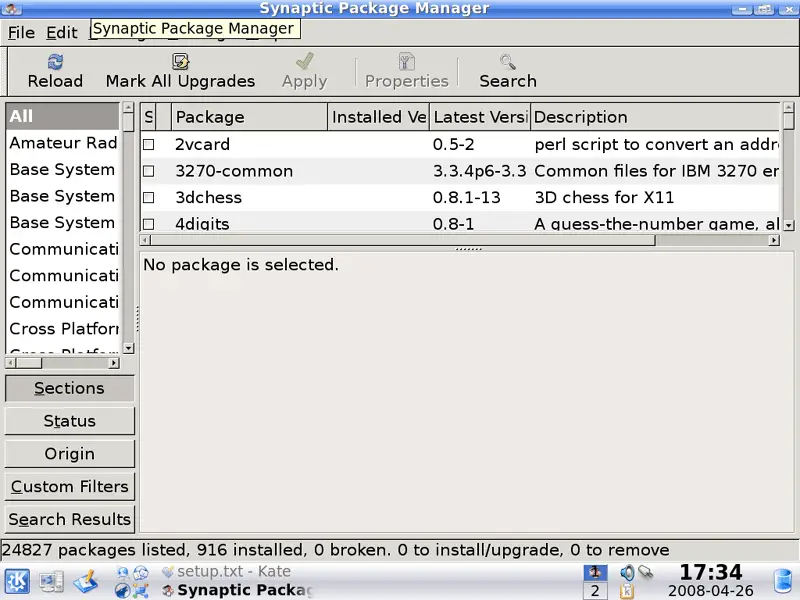Click the Apply checkmark icon
Screen dimensions: 800x600
click(x=305, y=62)
